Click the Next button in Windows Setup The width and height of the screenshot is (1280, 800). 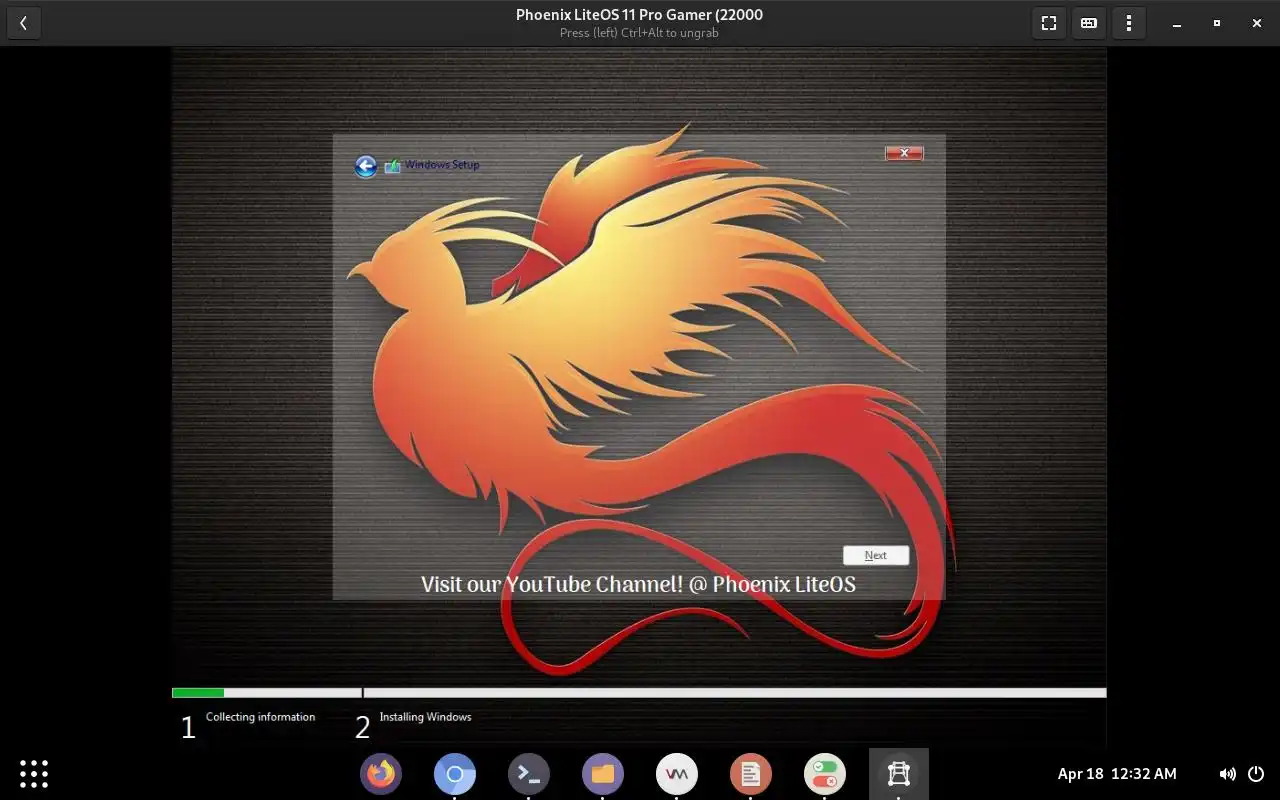point(875,555)
